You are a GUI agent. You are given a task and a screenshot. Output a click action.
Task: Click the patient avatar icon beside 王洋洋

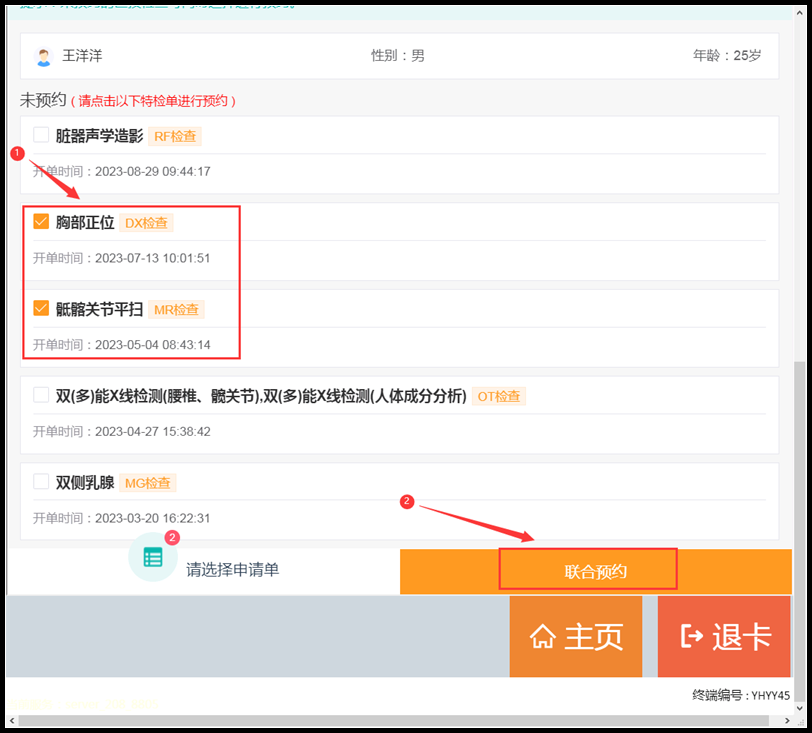click(42, 56)
